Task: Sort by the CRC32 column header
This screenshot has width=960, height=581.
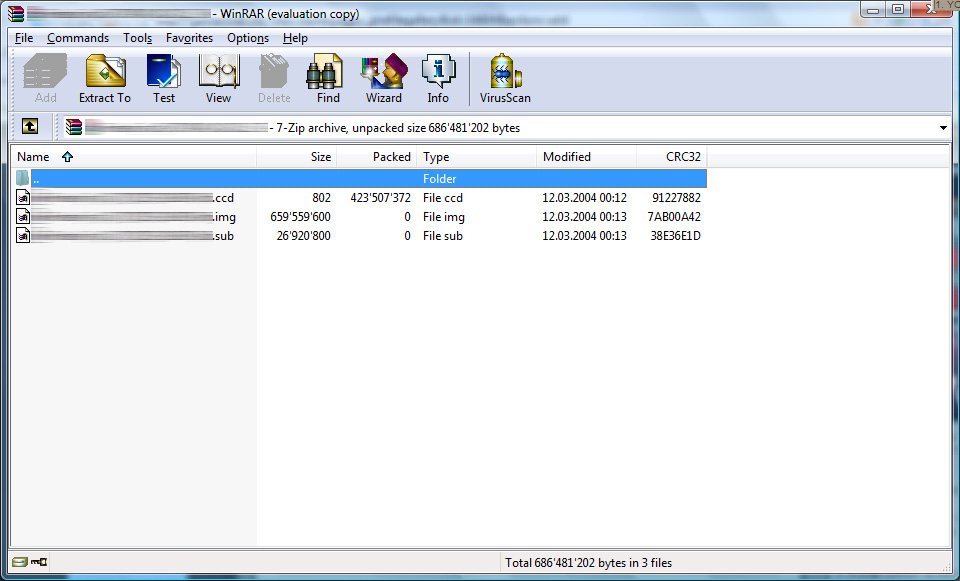Action: (672, 157)
